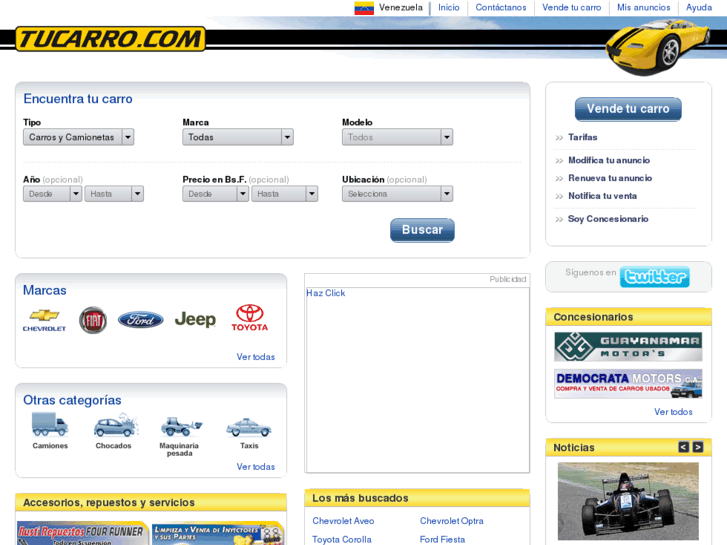Viewport: 727px width, 545px height.
Task: Open the Guayanamar Motor's dealer banner
Action: (628, 346)
